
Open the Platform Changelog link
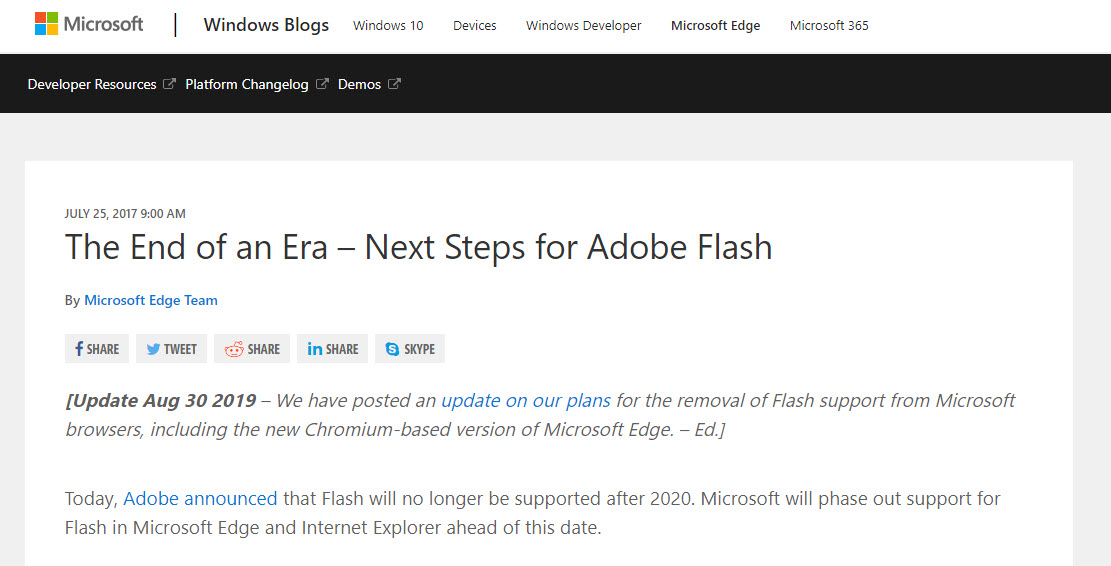pyautogui.click(x=247, y=84)
